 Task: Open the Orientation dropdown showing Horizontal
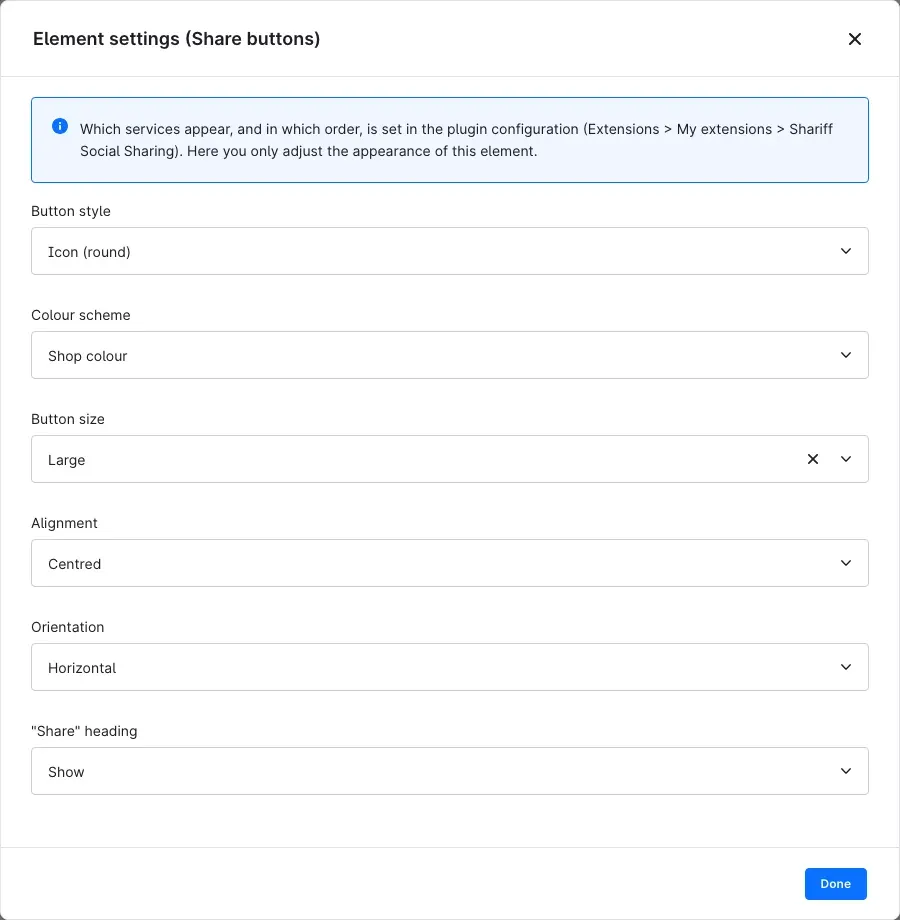click(449, 667)
